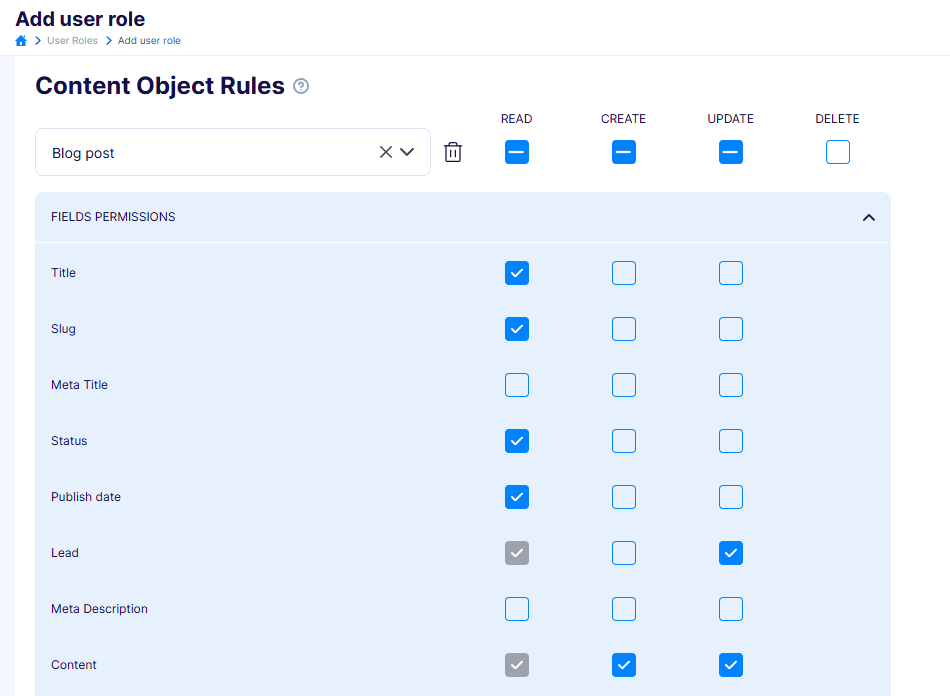Enable CREATE permission for Slug field

coord(623,329)
